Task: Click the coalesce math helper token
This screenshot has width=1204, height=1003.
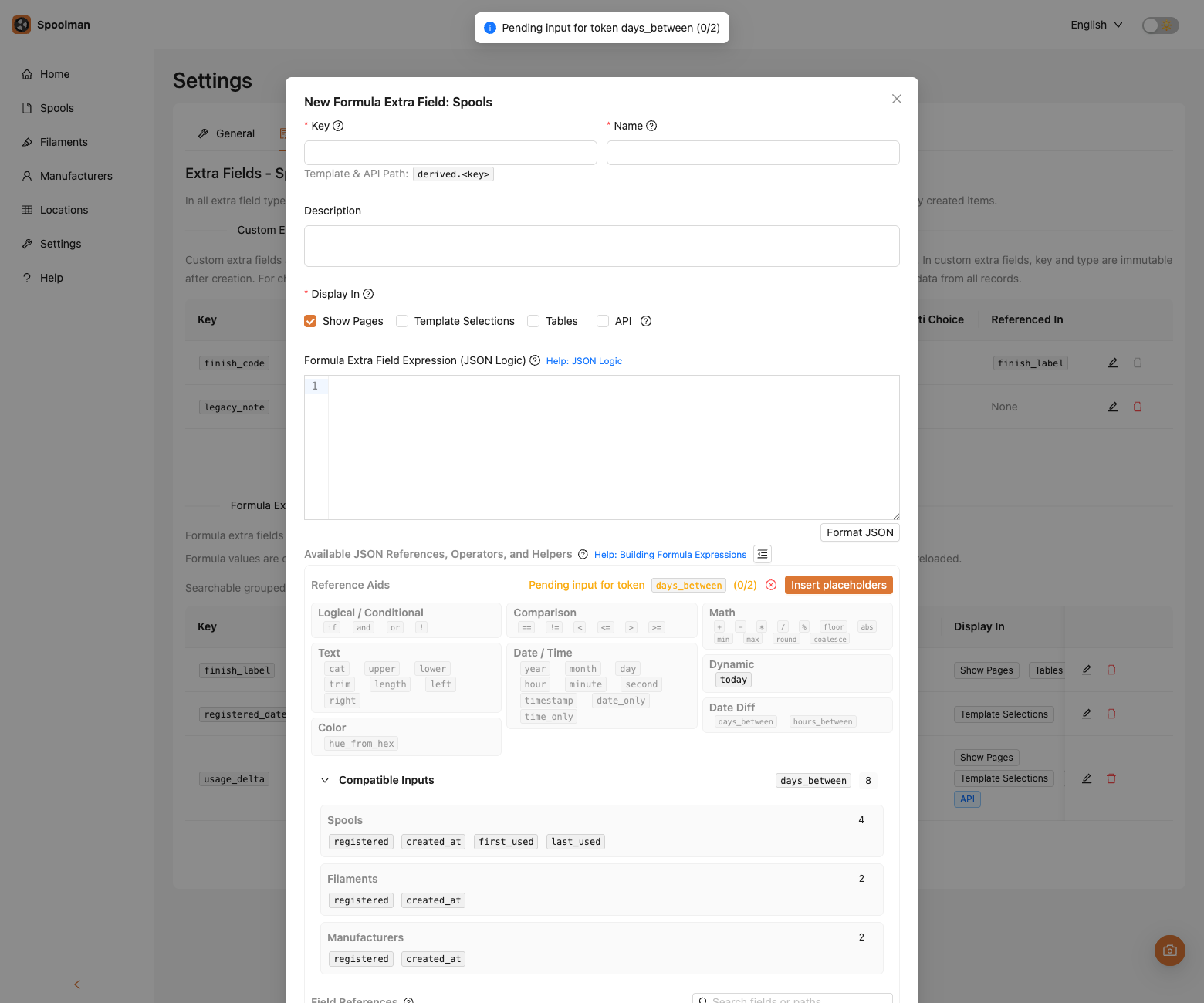Action: (x=830, y=640)
